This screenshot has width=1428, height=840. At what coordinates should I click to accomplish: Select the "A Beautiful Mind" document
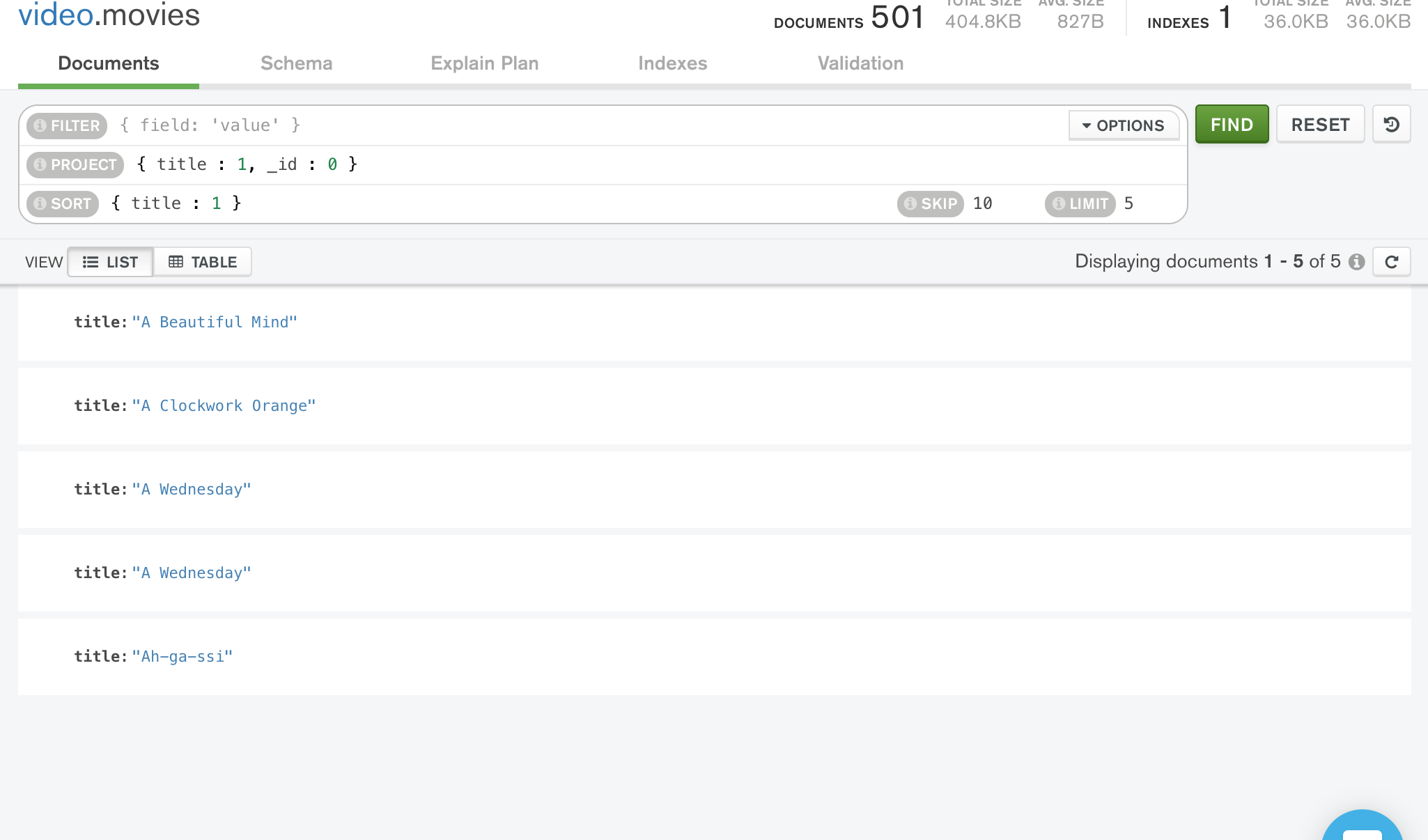(715, 322)
